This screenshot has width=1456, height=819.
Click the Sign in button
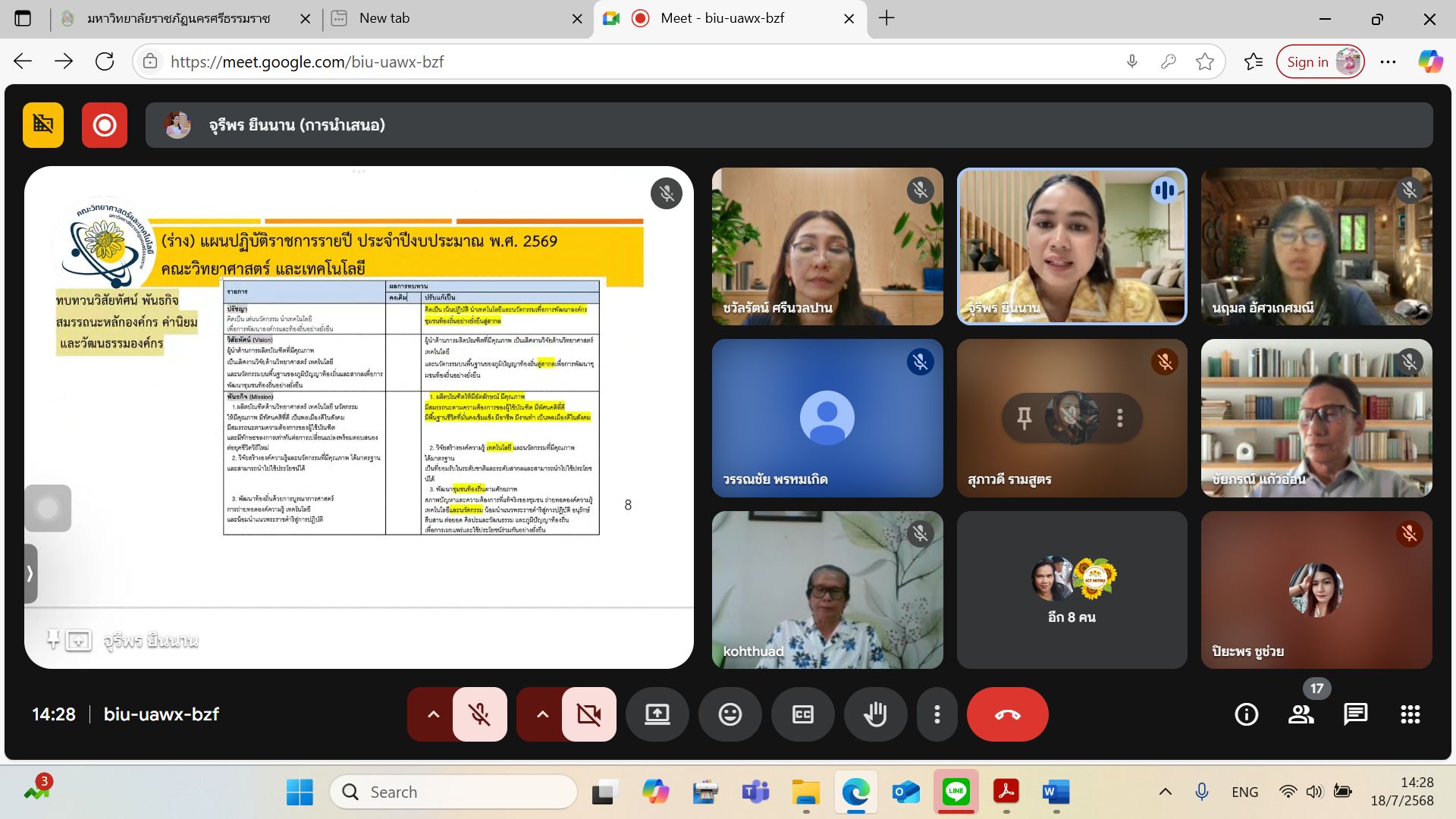1307,62
